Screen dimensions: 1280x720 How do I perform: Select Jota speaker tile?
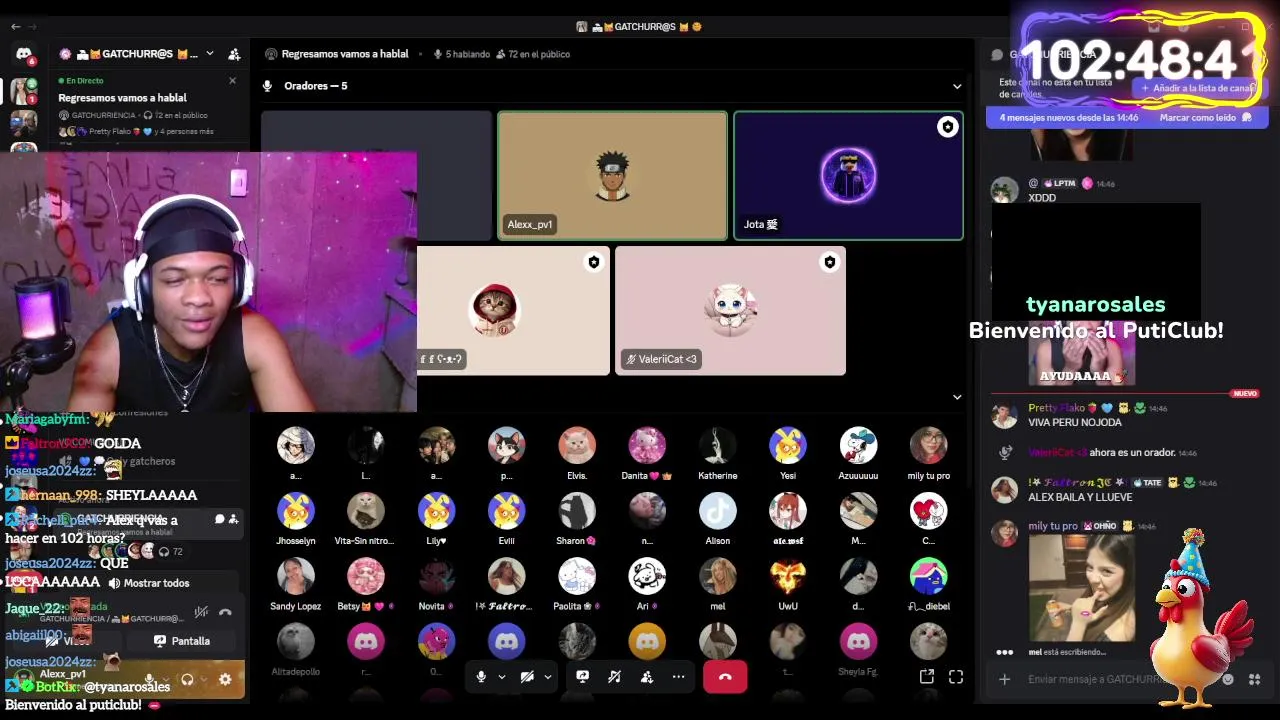(x=849, y=176)
